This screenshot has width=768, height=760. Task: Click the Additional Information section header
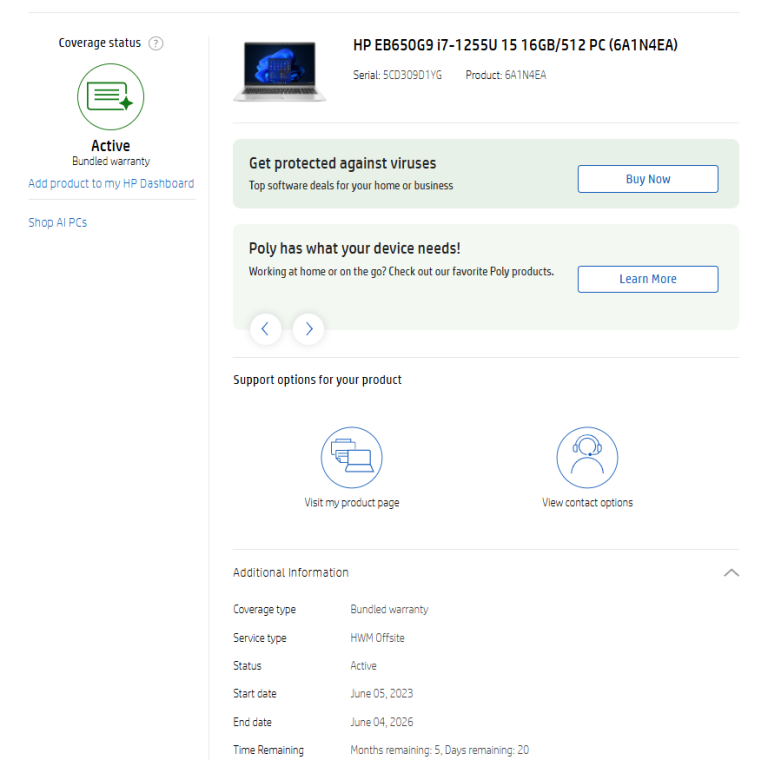click(x=291, y=573)
